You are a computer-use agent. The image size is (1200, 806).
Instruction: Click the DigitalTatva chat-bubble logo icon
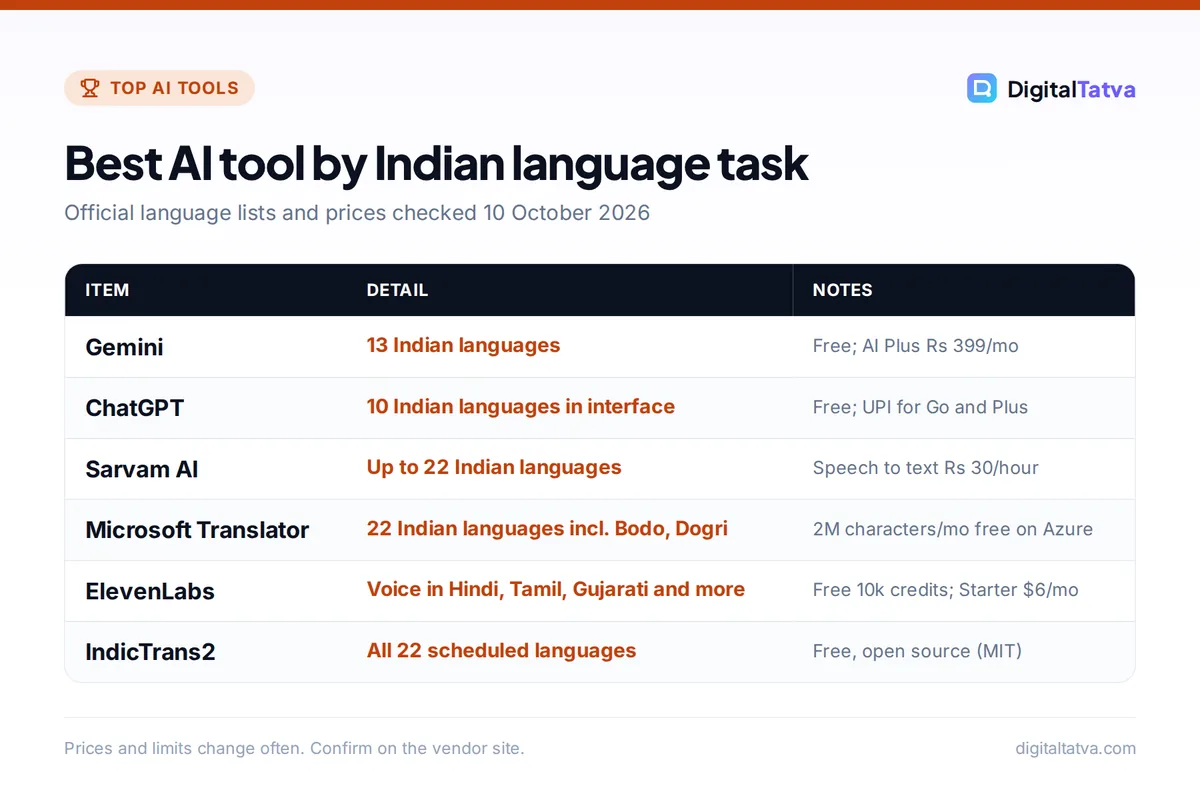coord(982,88)
